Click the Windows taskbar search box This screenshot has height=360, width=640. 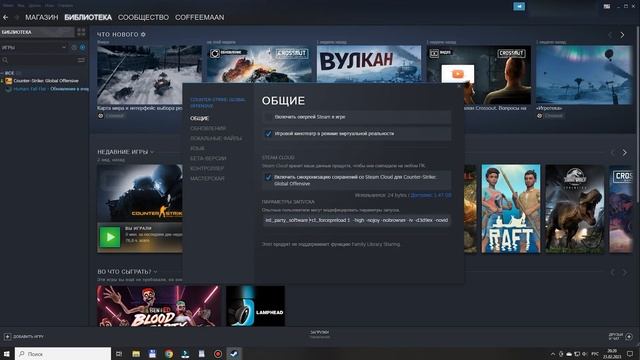(x=63, y=354)
